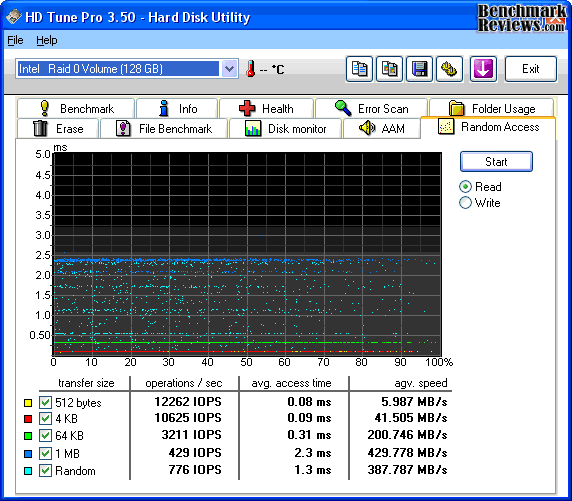
Task: Click the save floppy disk icon
Action: coord(419,69)
